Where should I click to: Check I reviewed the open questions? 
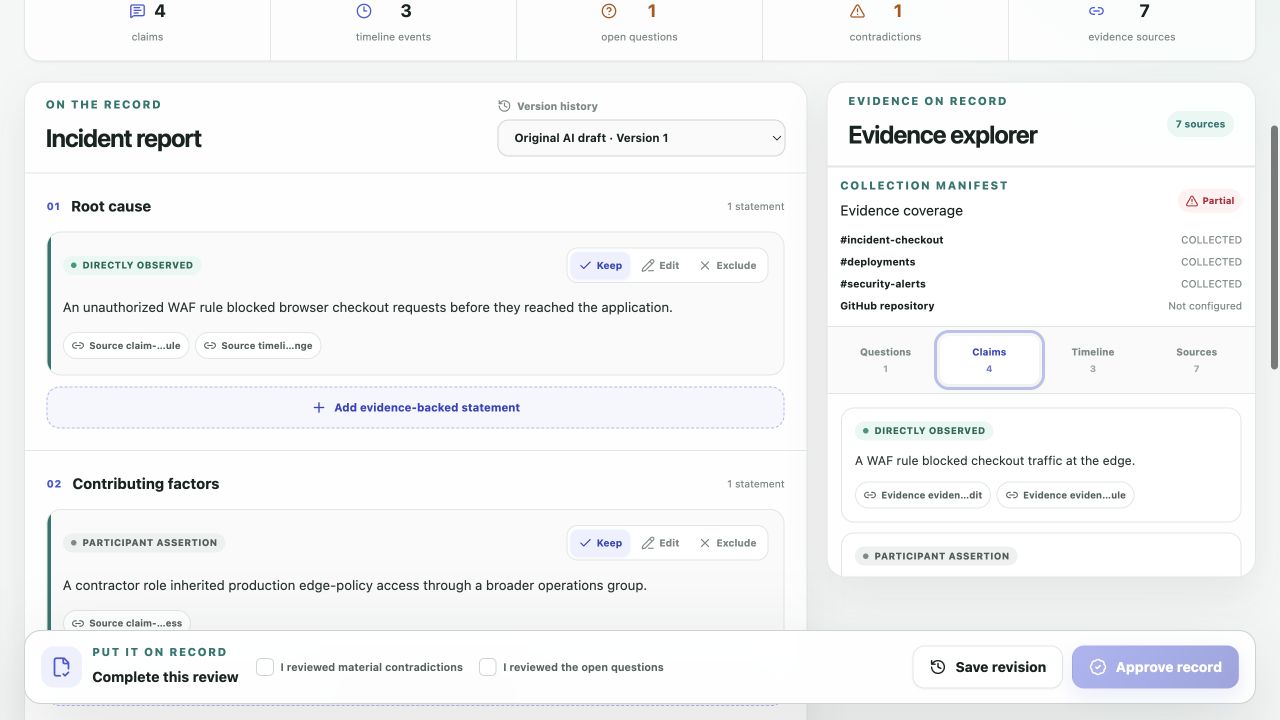click(488, 667)
